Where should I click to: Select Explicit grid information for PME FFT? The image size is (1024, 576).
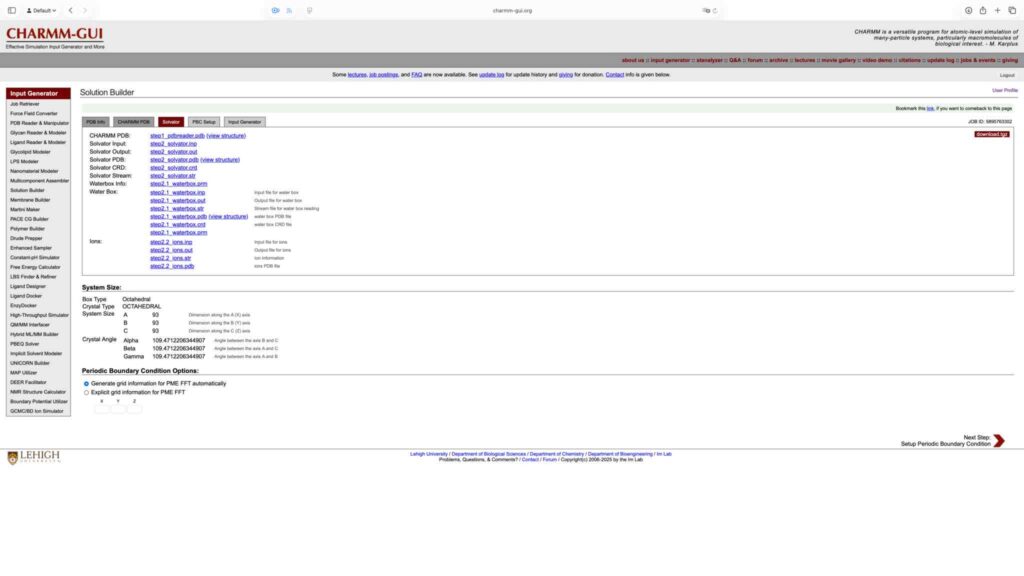pos(86,392)
